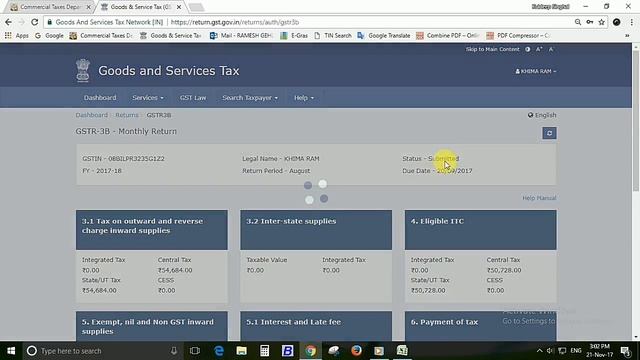
Task: Open the Google bookmark
Action: [49, 36]
